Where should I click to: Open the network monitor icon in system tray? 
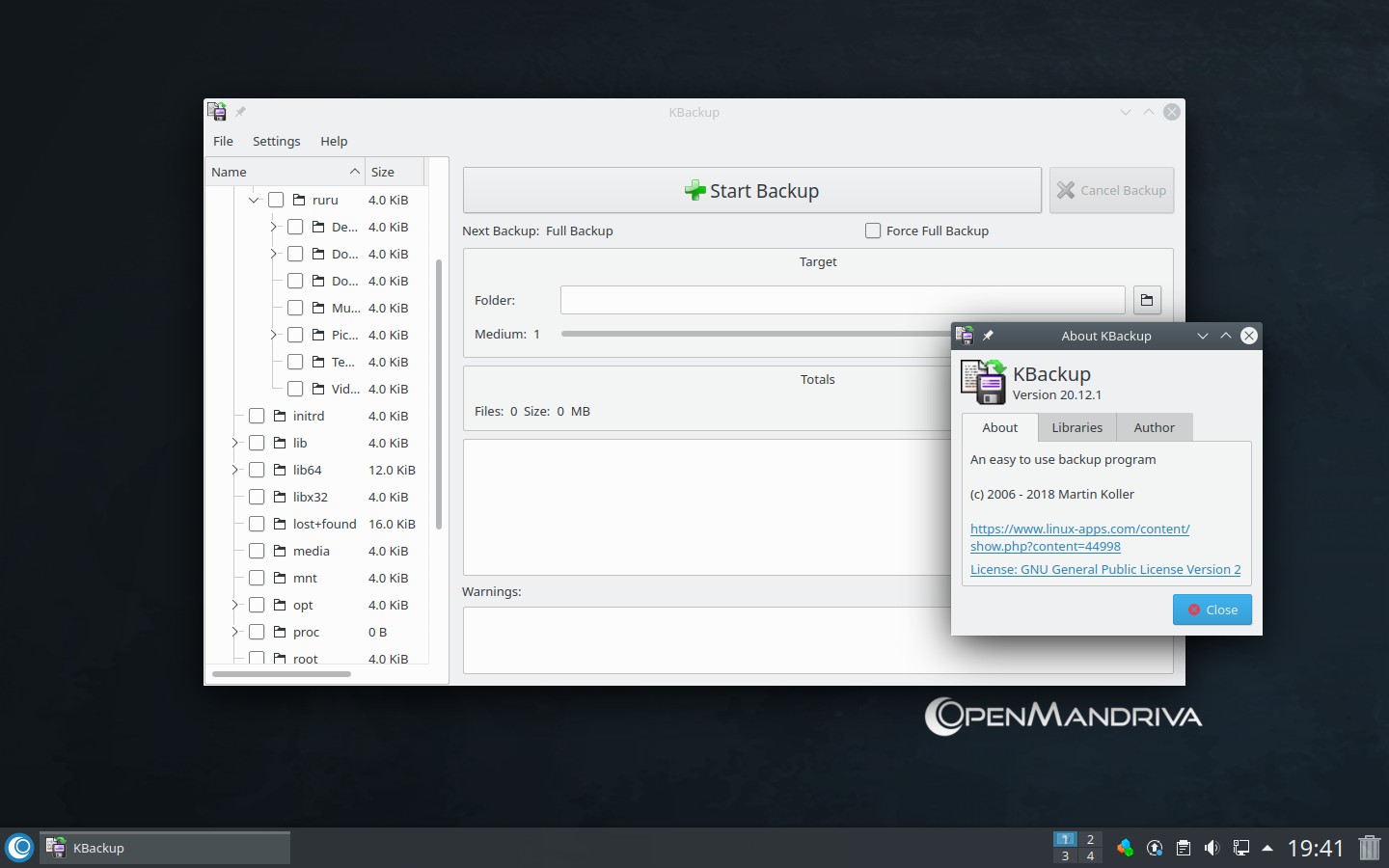click(1241, 848)
